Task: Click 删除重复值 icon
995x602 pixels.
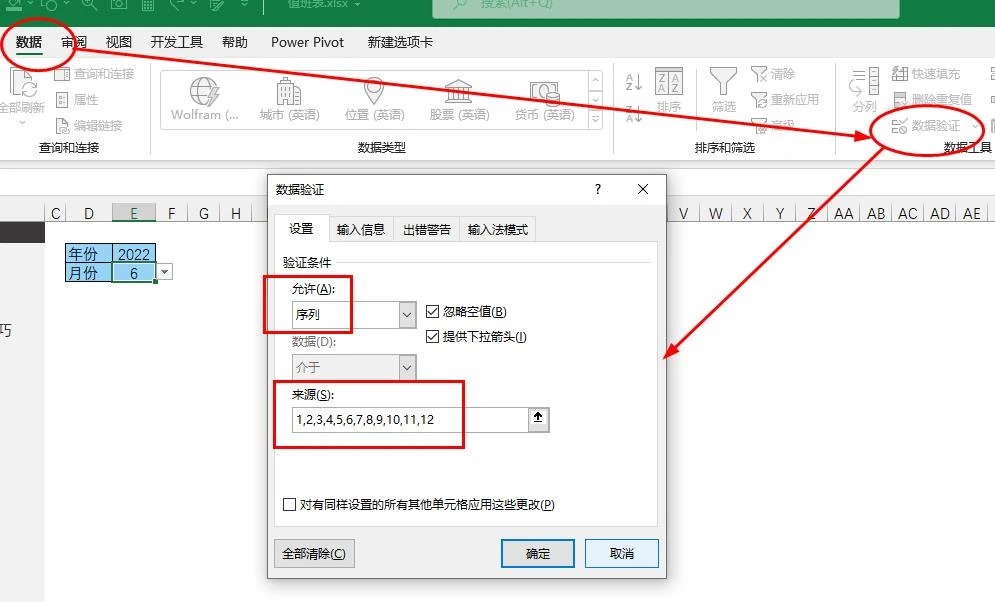Action: tap(933, 99)
